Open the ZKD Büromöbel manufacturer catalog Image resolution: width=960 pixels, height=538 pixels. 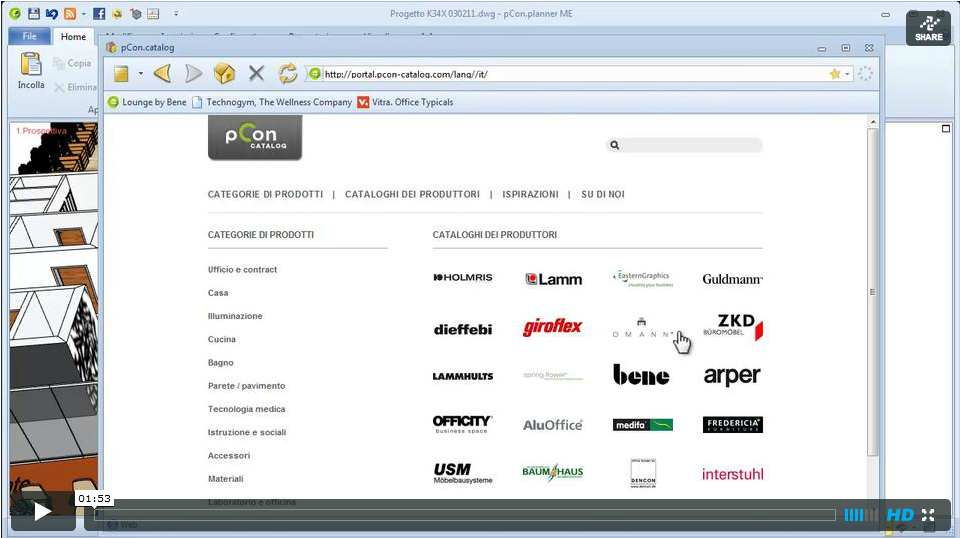tap(733, 326)
